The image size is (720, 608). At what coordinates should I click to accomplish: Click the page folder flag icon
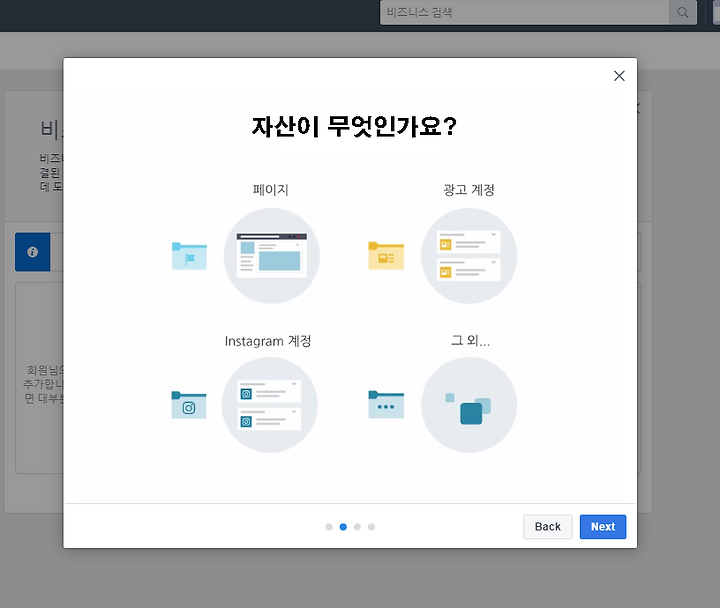[x=189, y=256]
